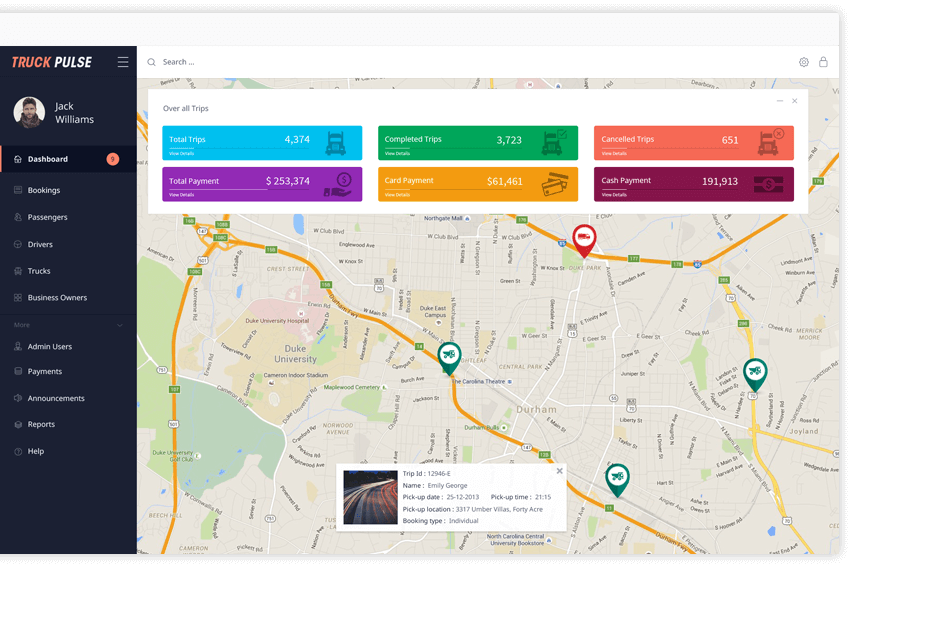Click the lock icon in the top bar
The height and width of the screenshot is (639, 945).
[x=823, y=61]
